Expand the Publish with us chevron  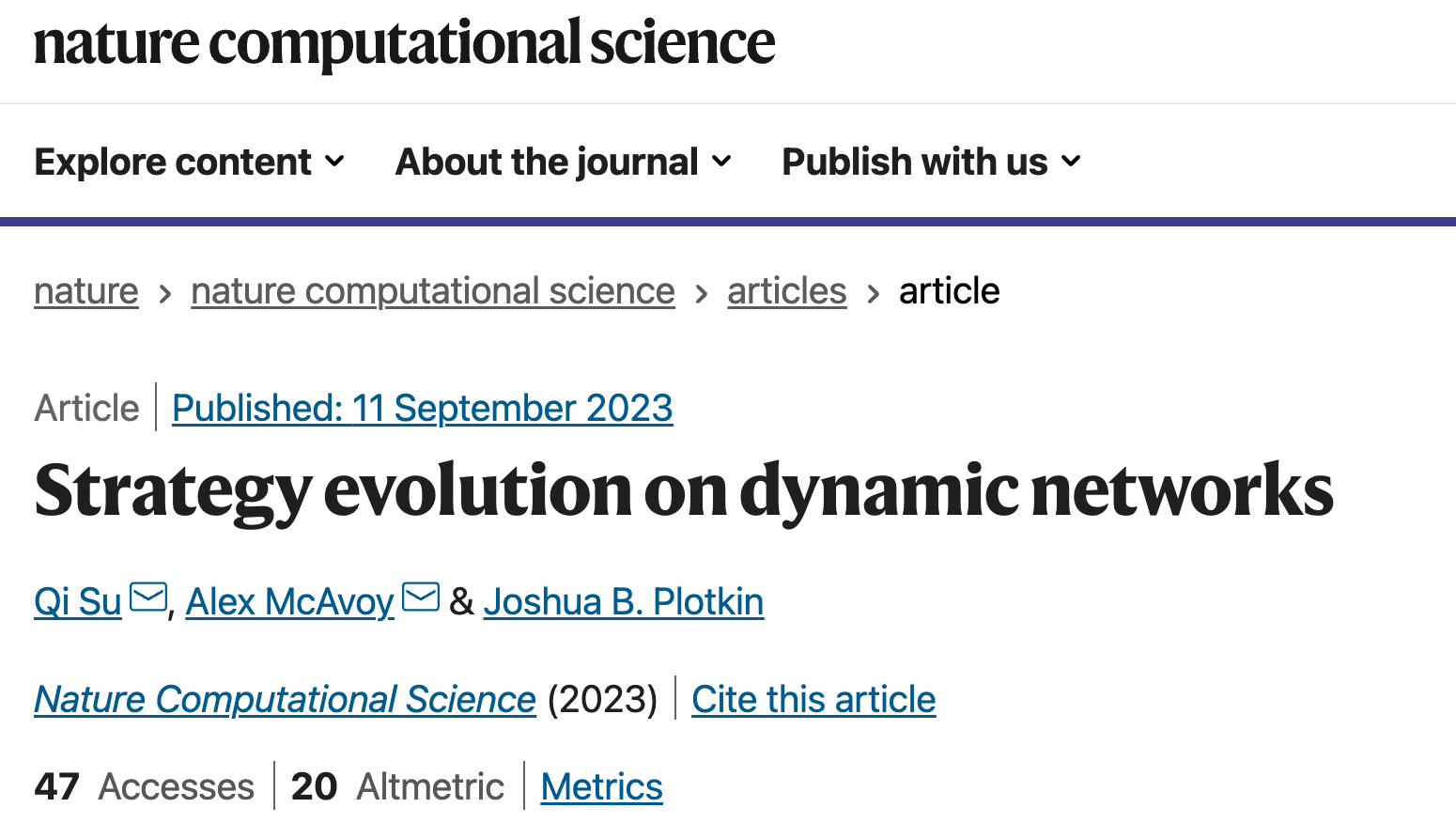pyautogui.click(x=1071, y=162)
